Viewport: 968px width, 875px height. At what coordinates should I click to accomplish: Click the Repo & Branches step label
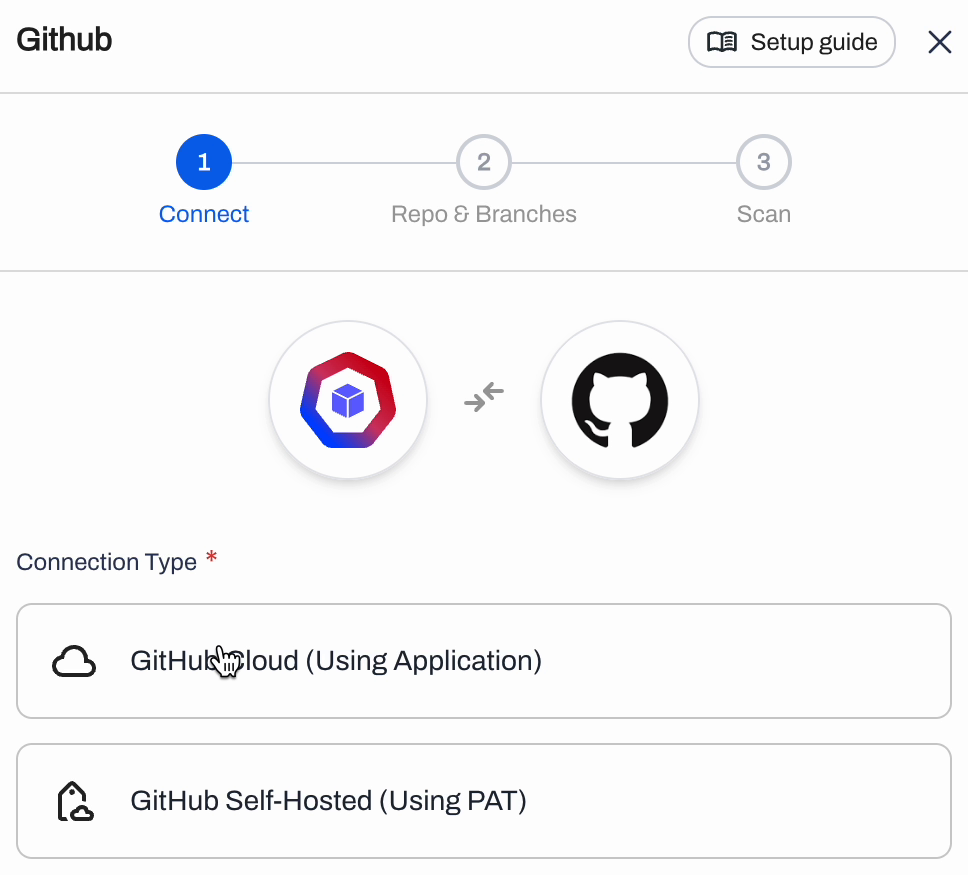[x=483, y=214]
